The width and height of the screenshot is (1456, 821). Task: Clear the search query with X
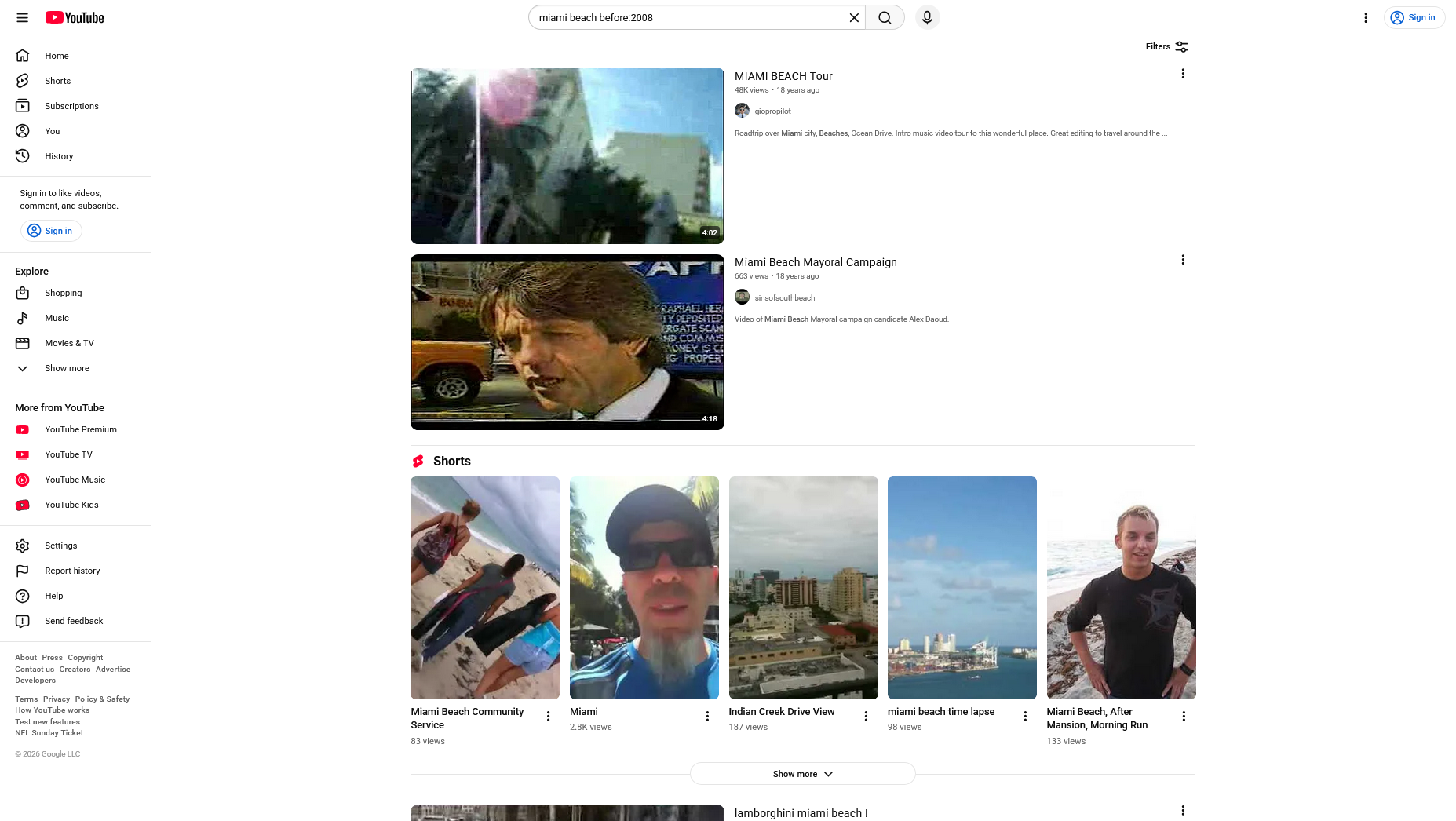tap(854, 17)
